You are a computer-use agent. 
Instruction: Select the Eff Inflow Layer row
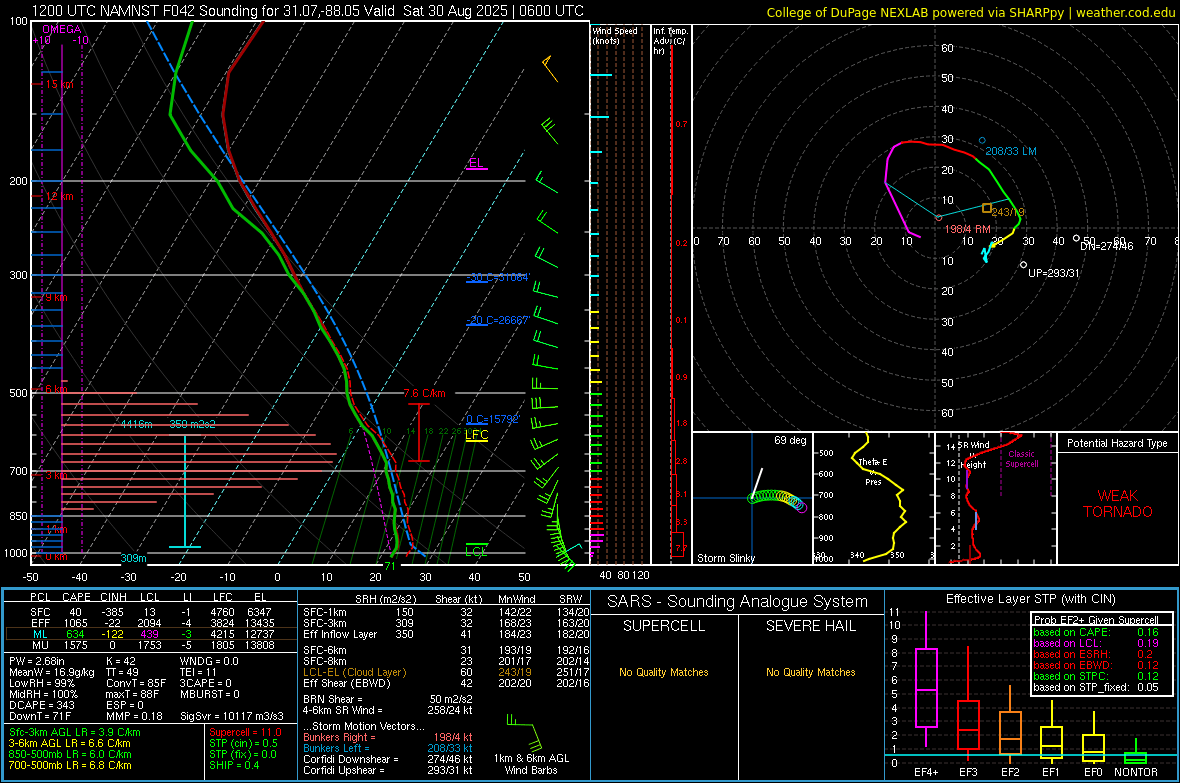click(x=446, y=635)
